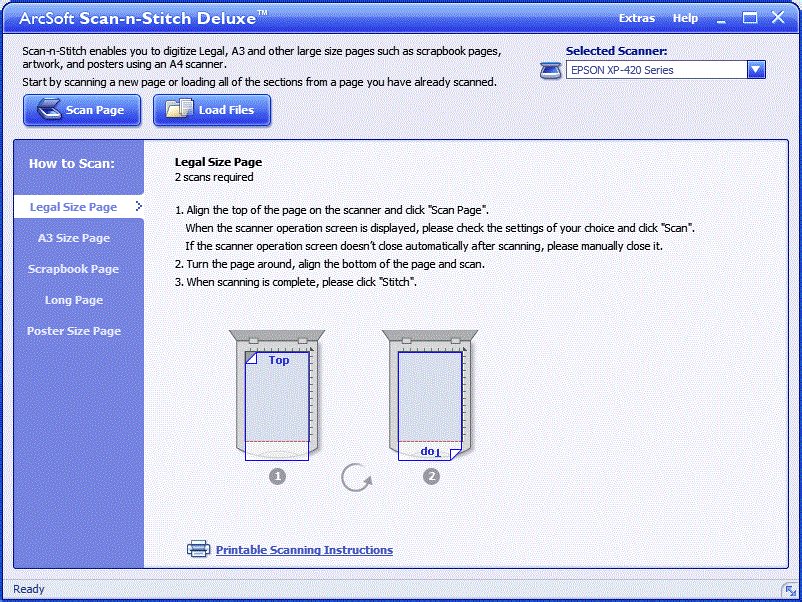Click the rotate arrow icon between scanner diagrams
The height and width of the screenshot is (602, 802).
(356, 478)
